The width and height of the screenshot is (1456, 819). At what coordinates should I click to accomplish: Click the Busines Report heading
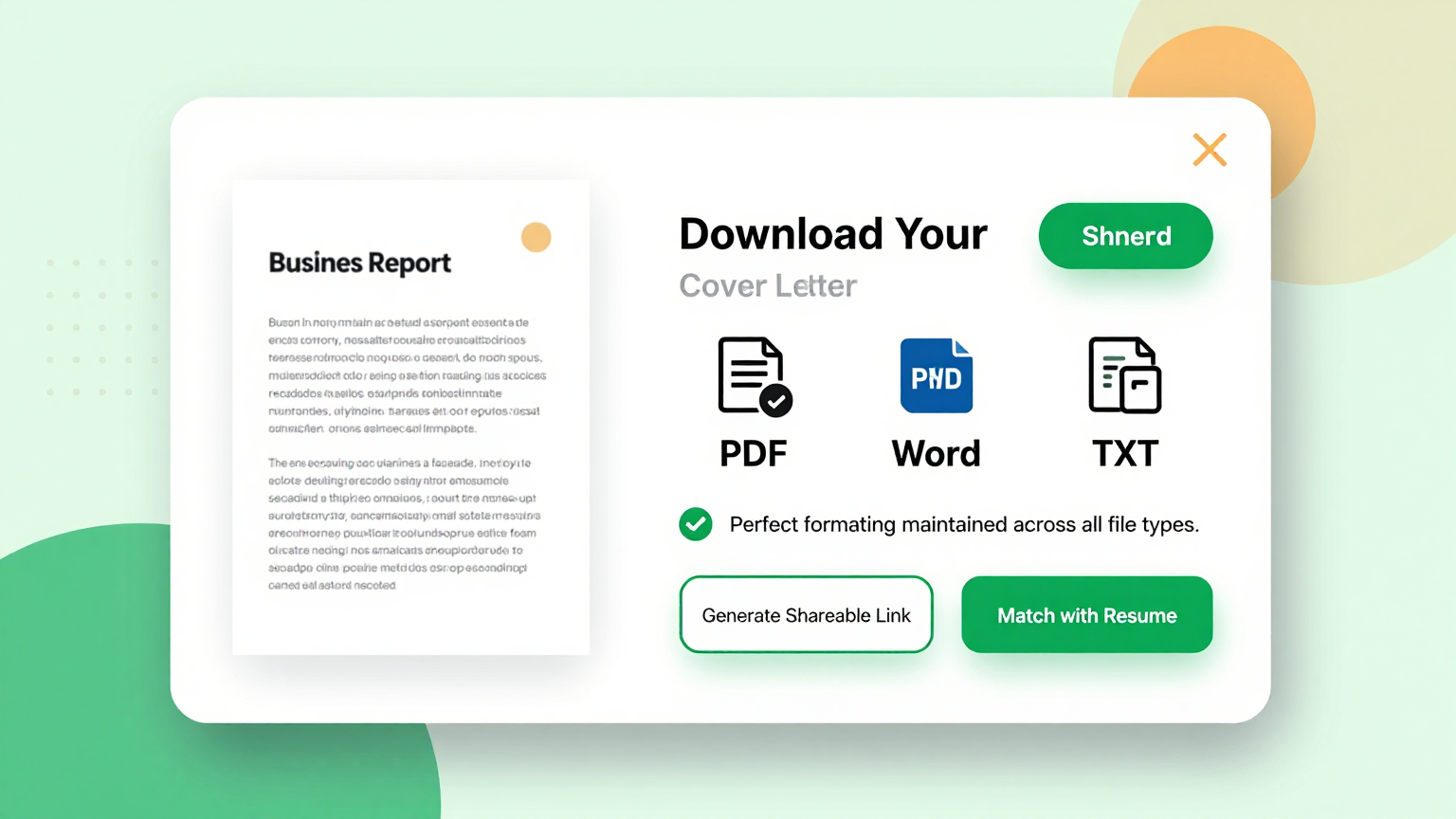(x=359, y=264)
